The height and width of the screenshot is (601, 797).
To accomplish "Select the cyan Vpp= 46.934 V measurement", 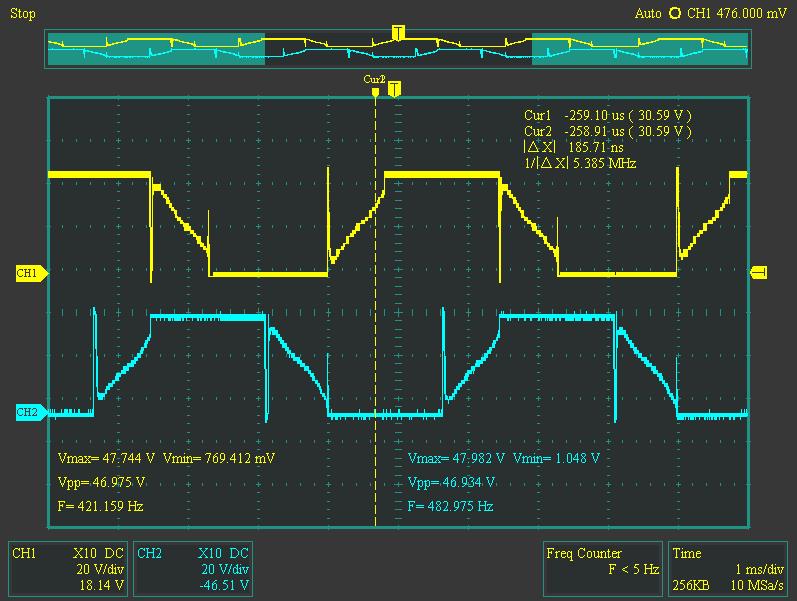I will pos(451,482).
